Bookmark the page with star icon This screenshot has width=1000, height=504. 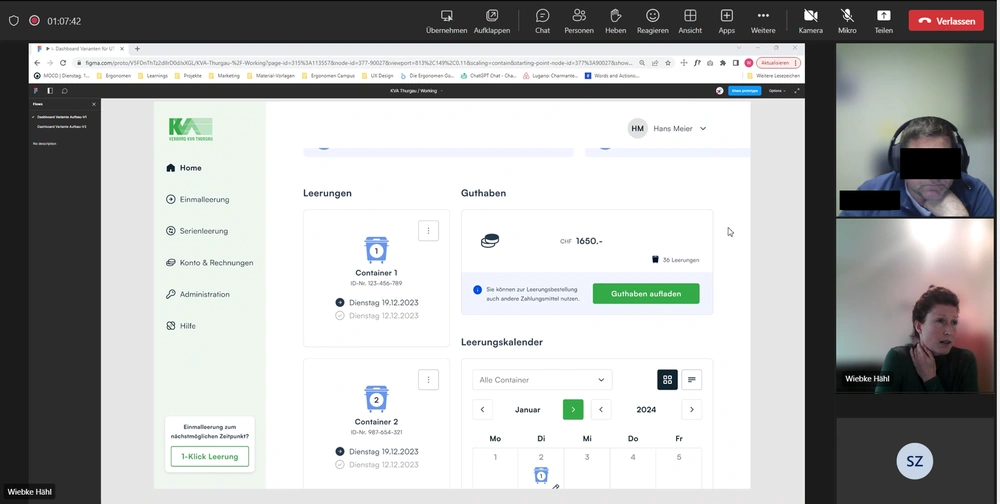668,63
